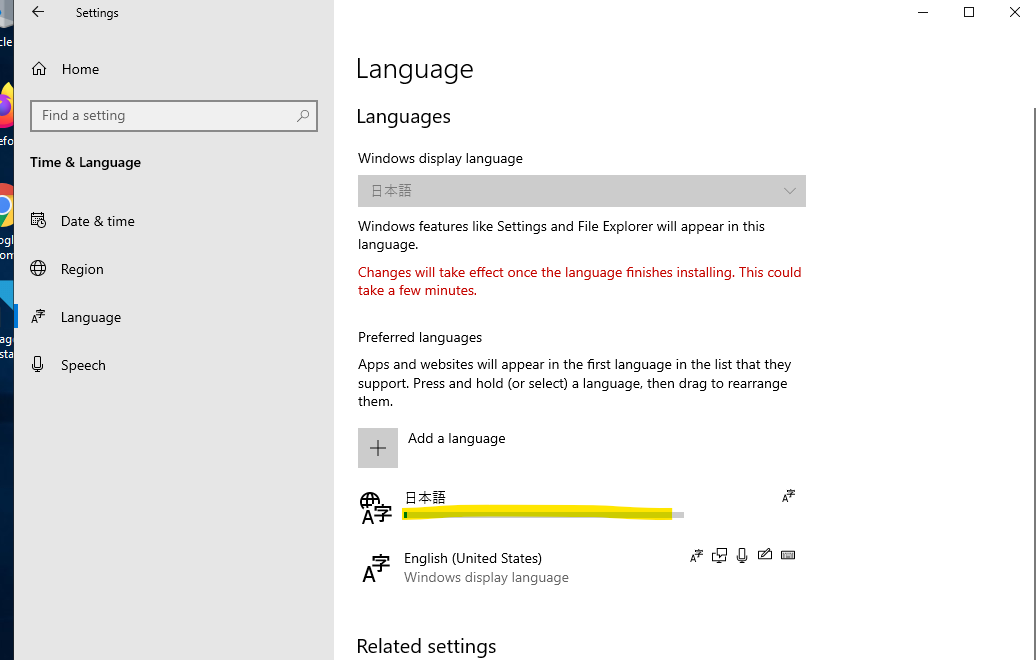
Task: Click the Preferred languages heading
Action: coord(420,338)
